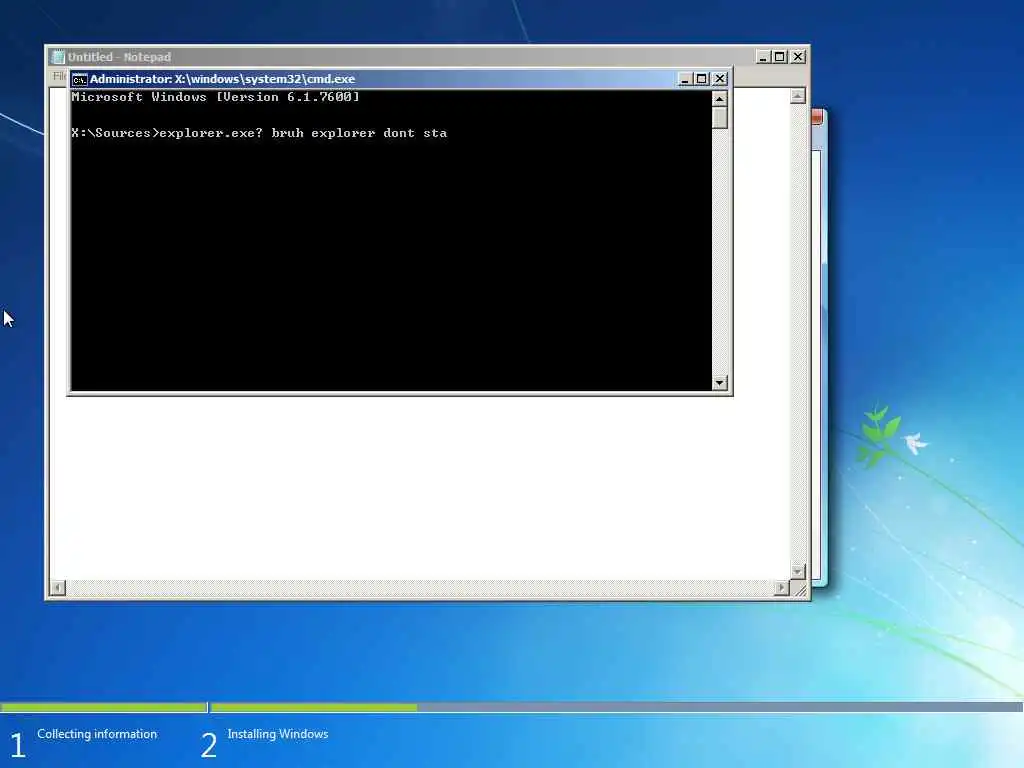Minimize the cmd.exe Administrator window

684,79
